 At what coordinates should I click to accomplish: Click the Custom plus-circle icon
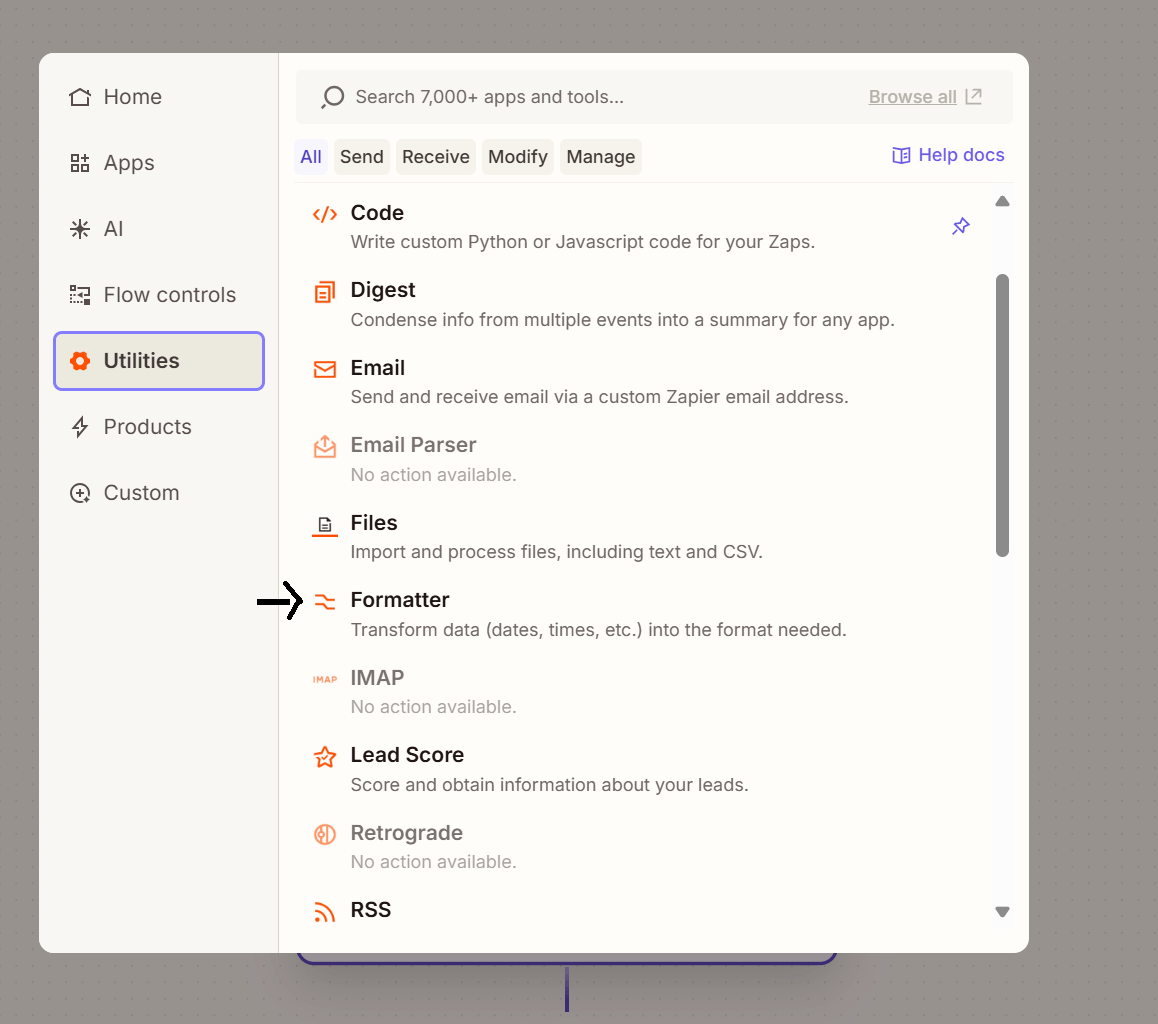[x=80, y=492]
